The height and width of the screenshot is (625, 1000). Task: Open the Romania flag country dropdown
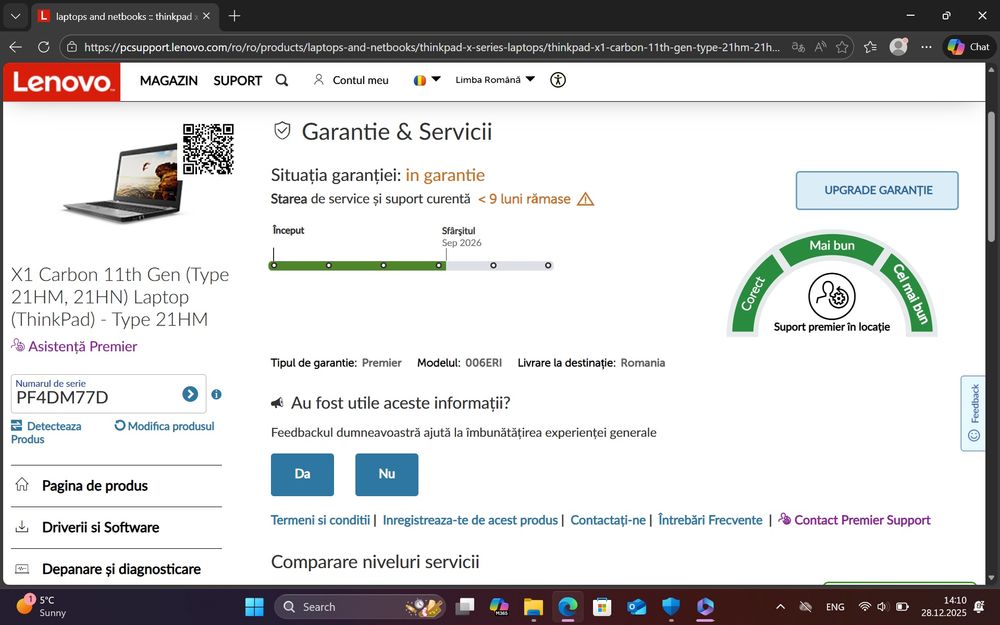(427, 80)
